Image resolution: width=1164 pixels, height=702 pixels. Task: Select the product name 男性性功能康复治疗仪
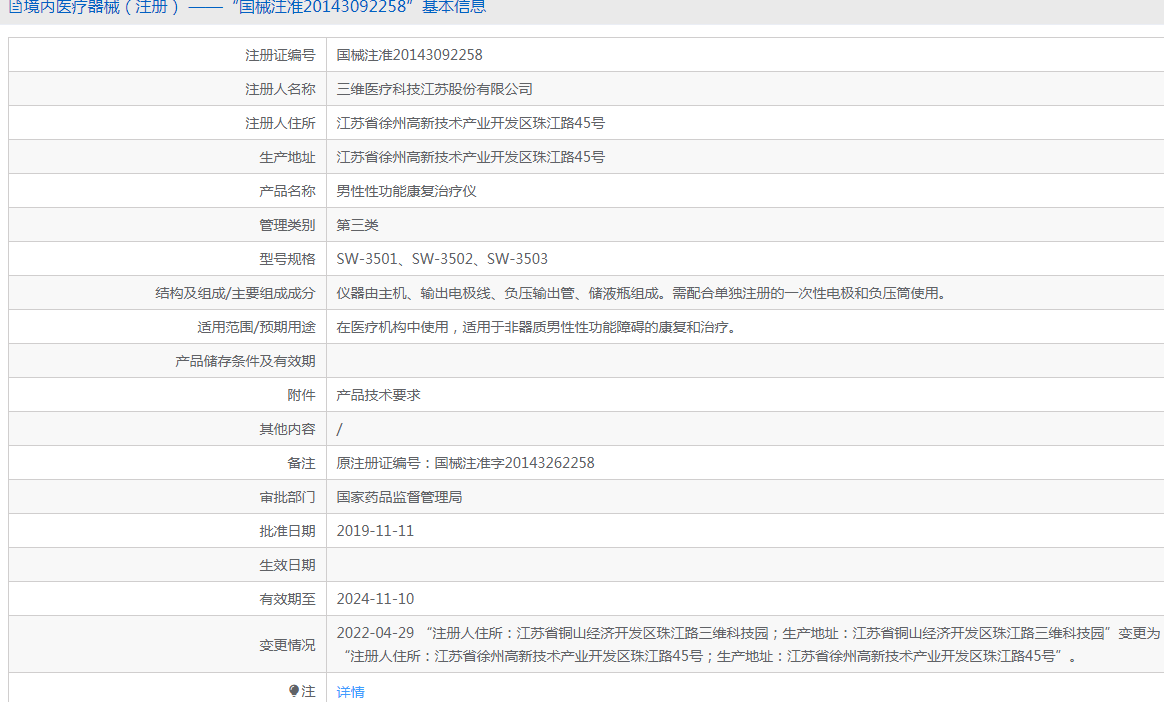(406, 191)
